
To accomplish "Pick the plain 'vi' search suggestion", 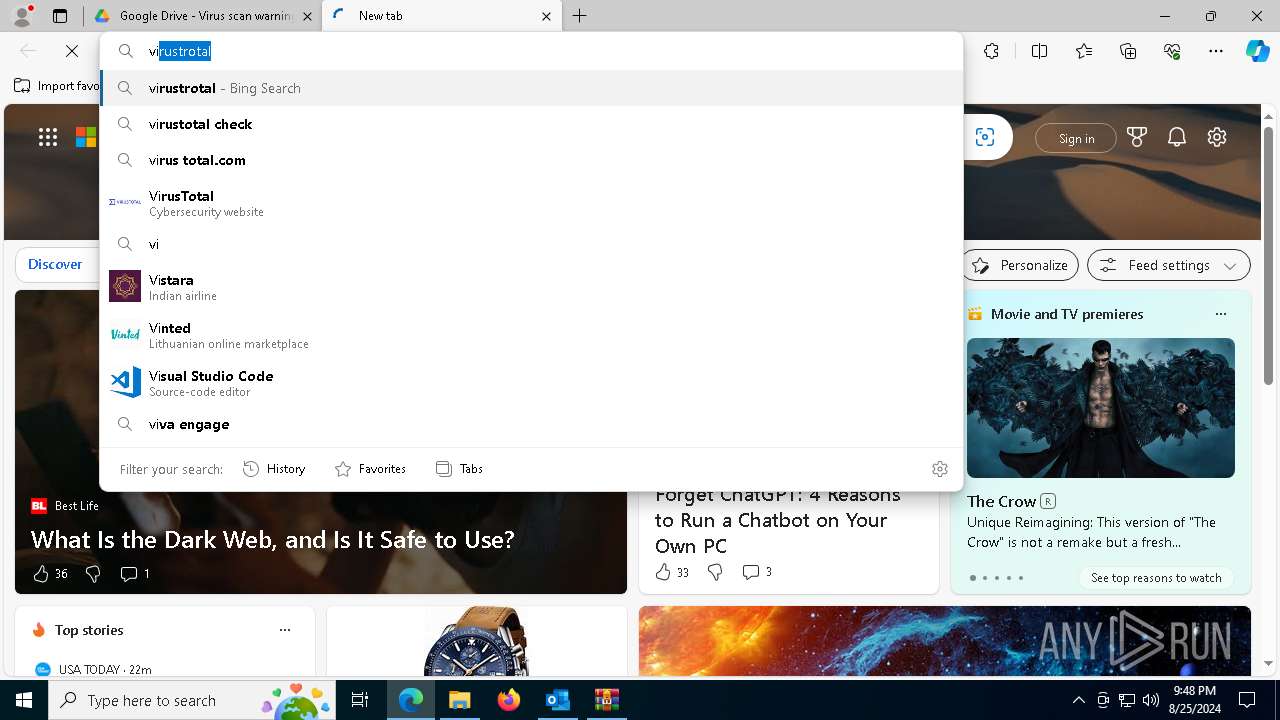I will (531, 244).
